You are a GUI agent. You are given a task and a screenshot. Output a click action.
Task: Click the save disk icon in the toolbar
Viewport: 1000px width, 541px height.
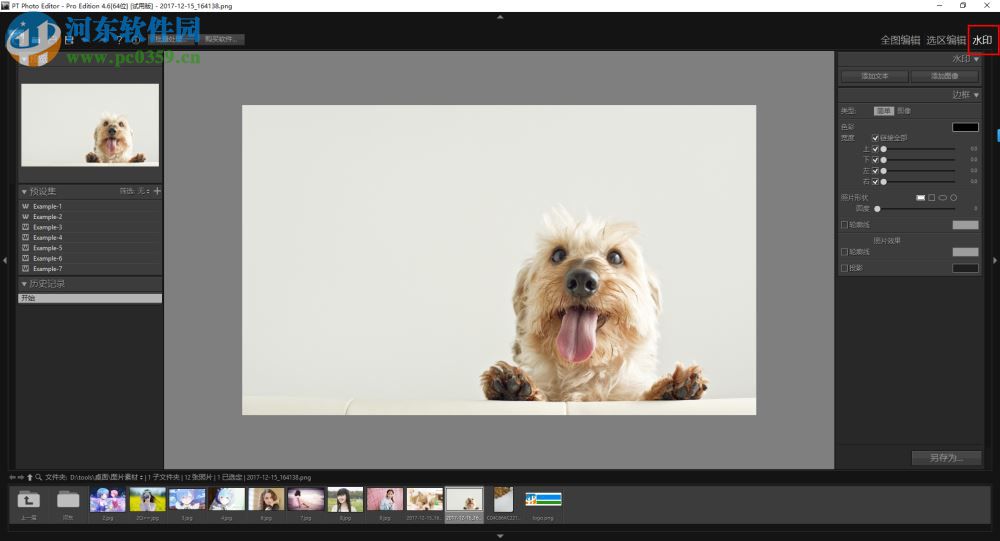coord(69,40)
